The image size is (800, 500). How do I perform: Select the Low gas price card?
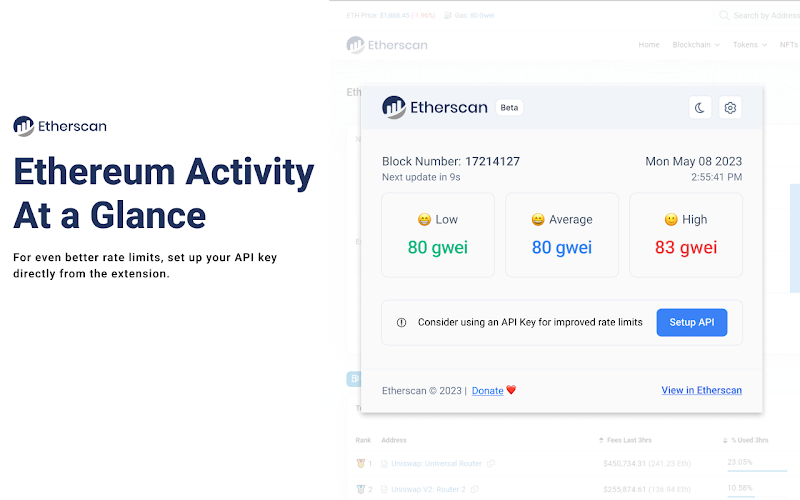point(438,235)
